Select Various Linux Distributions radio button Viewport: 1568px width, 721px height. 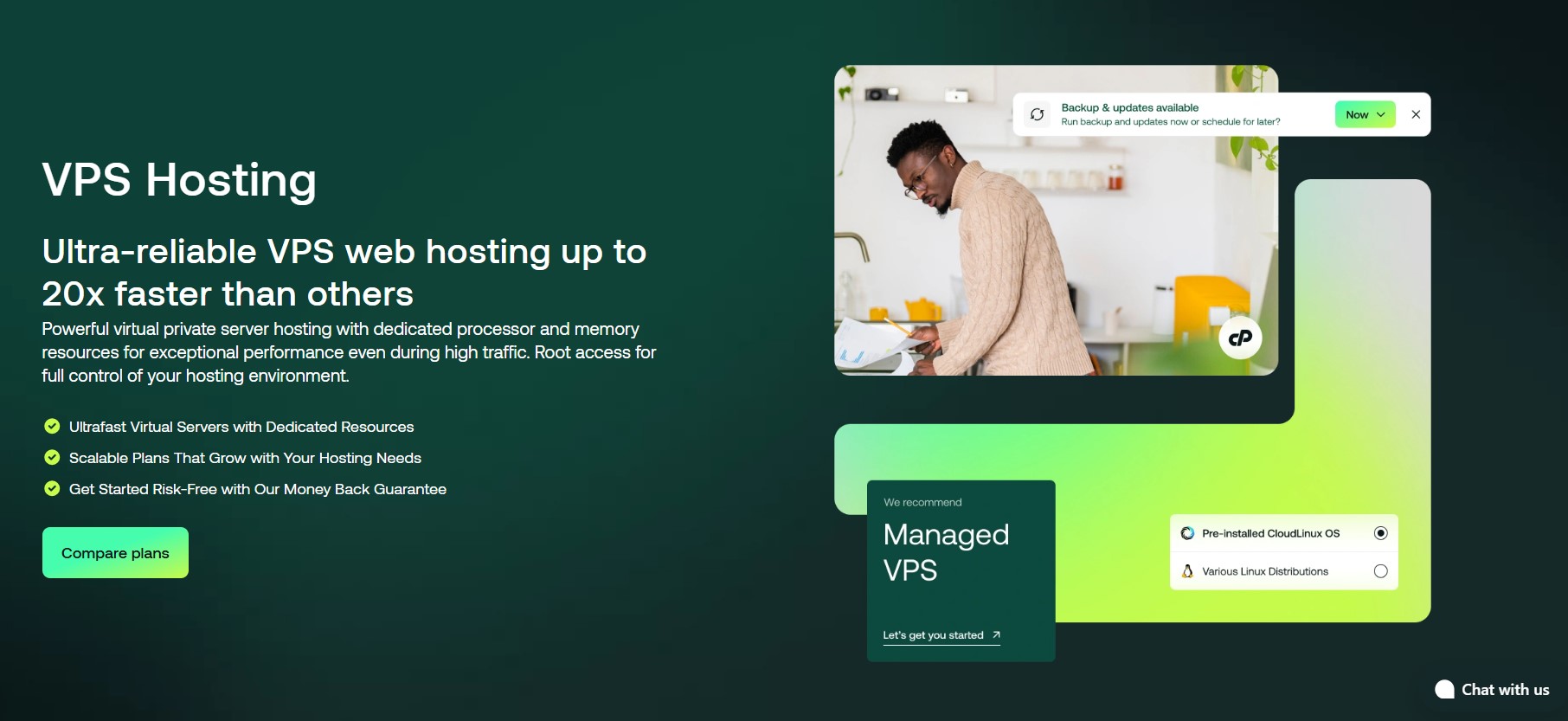pyautogui.click(x=1380, y=571)
